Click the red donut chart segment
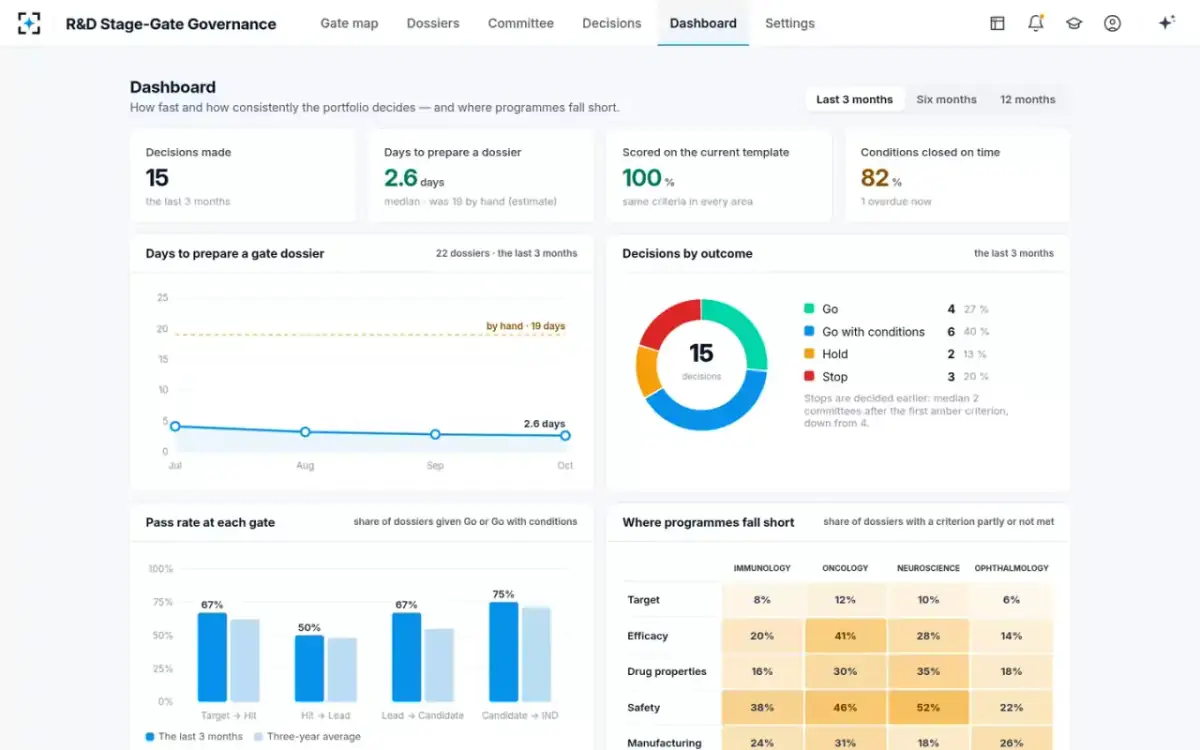 click(x=665, y=320)
